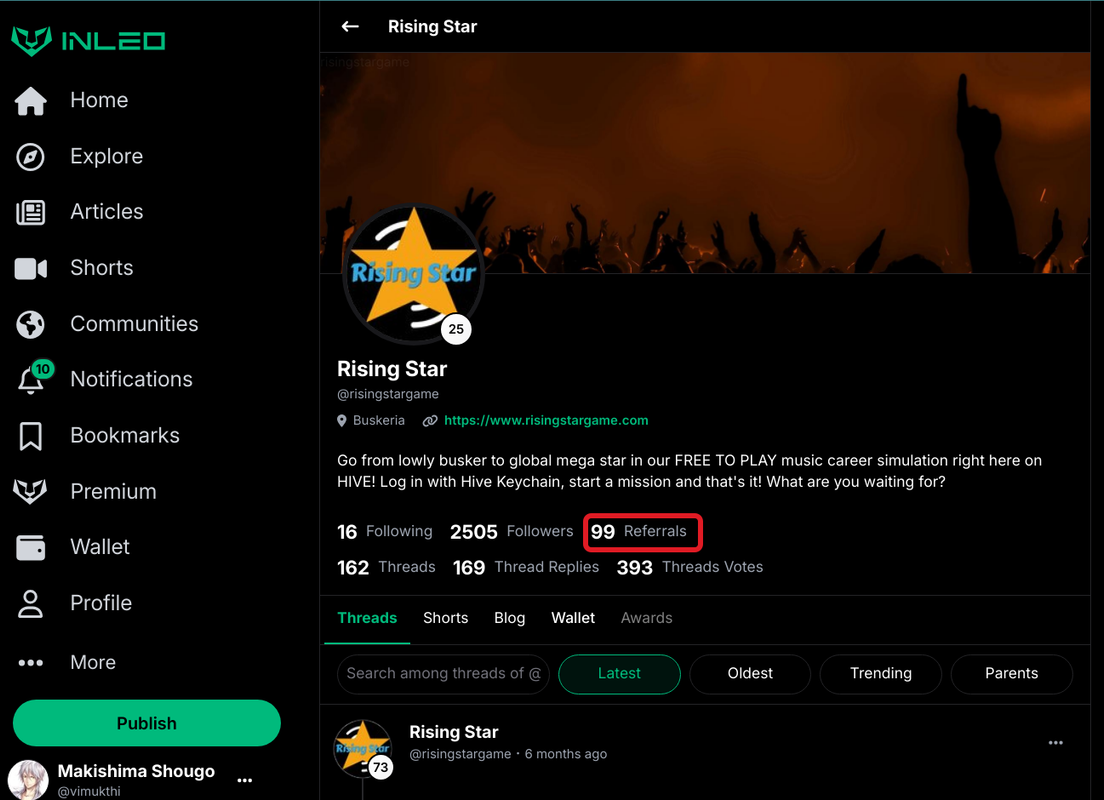The width and height of the screenshot is (1104, 800).
Task: Open the Articles newspaper icon
Action: click(x=30, y=212)
